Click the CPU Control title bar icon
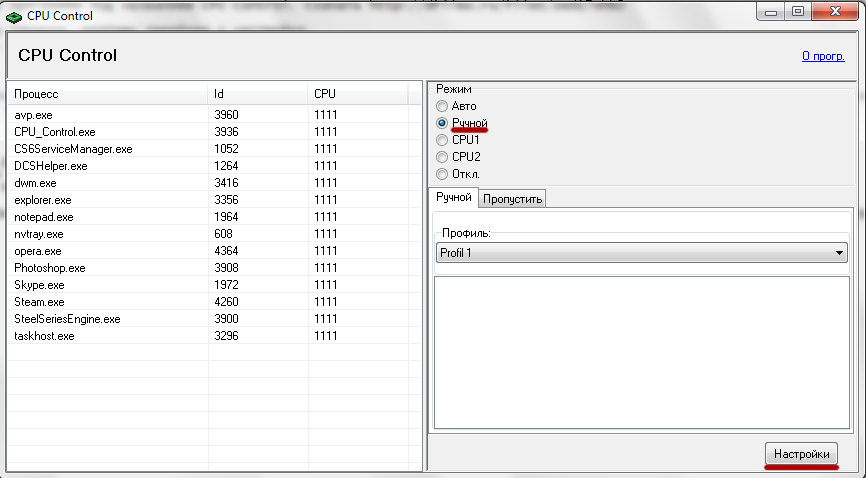 tap(13, 13)
